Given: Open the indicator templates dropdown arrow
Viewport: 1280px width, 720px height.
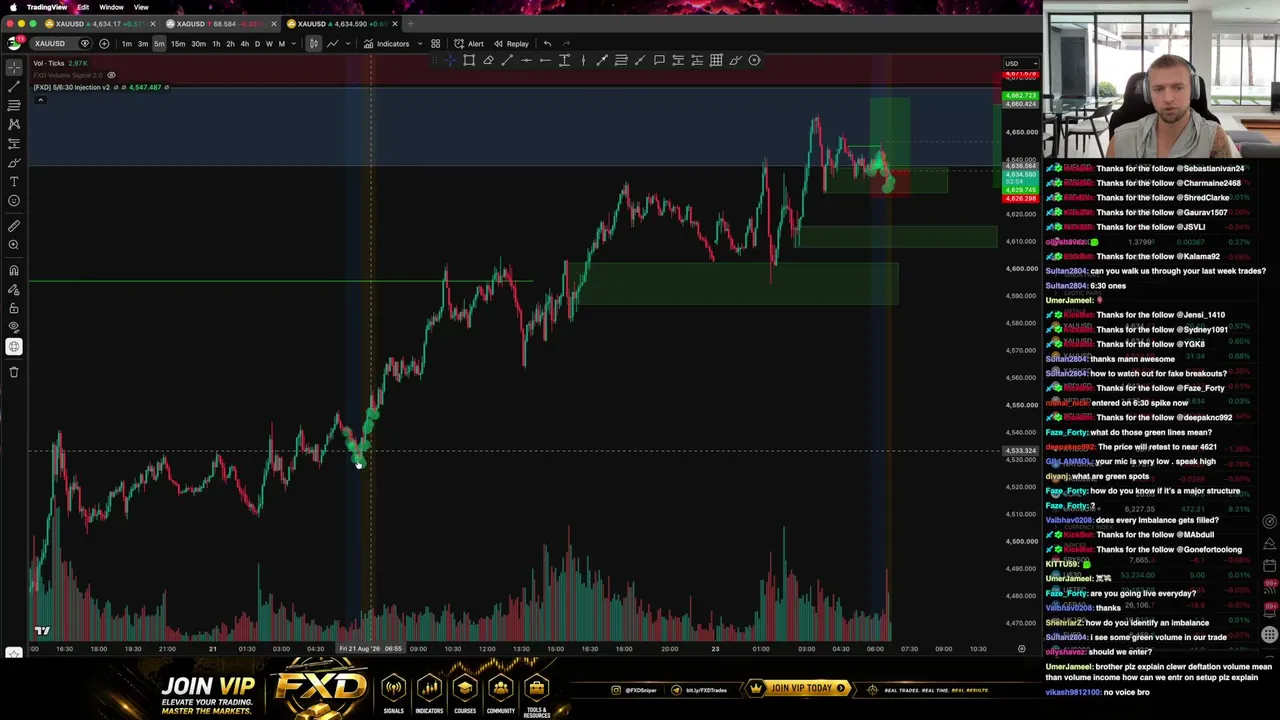Looking at the screenshot, I should tap(419, 44).
